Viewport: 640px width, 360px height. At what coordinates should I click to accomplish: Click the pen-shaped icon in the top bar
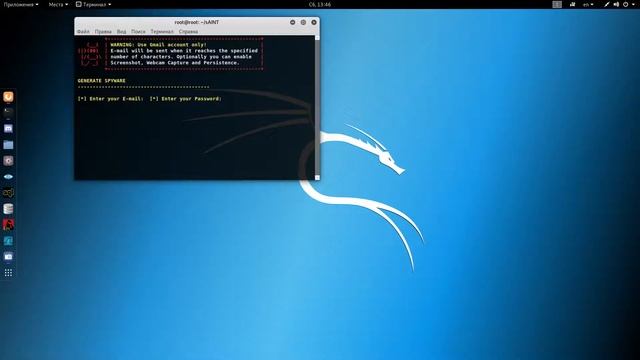tap(607, 4)
